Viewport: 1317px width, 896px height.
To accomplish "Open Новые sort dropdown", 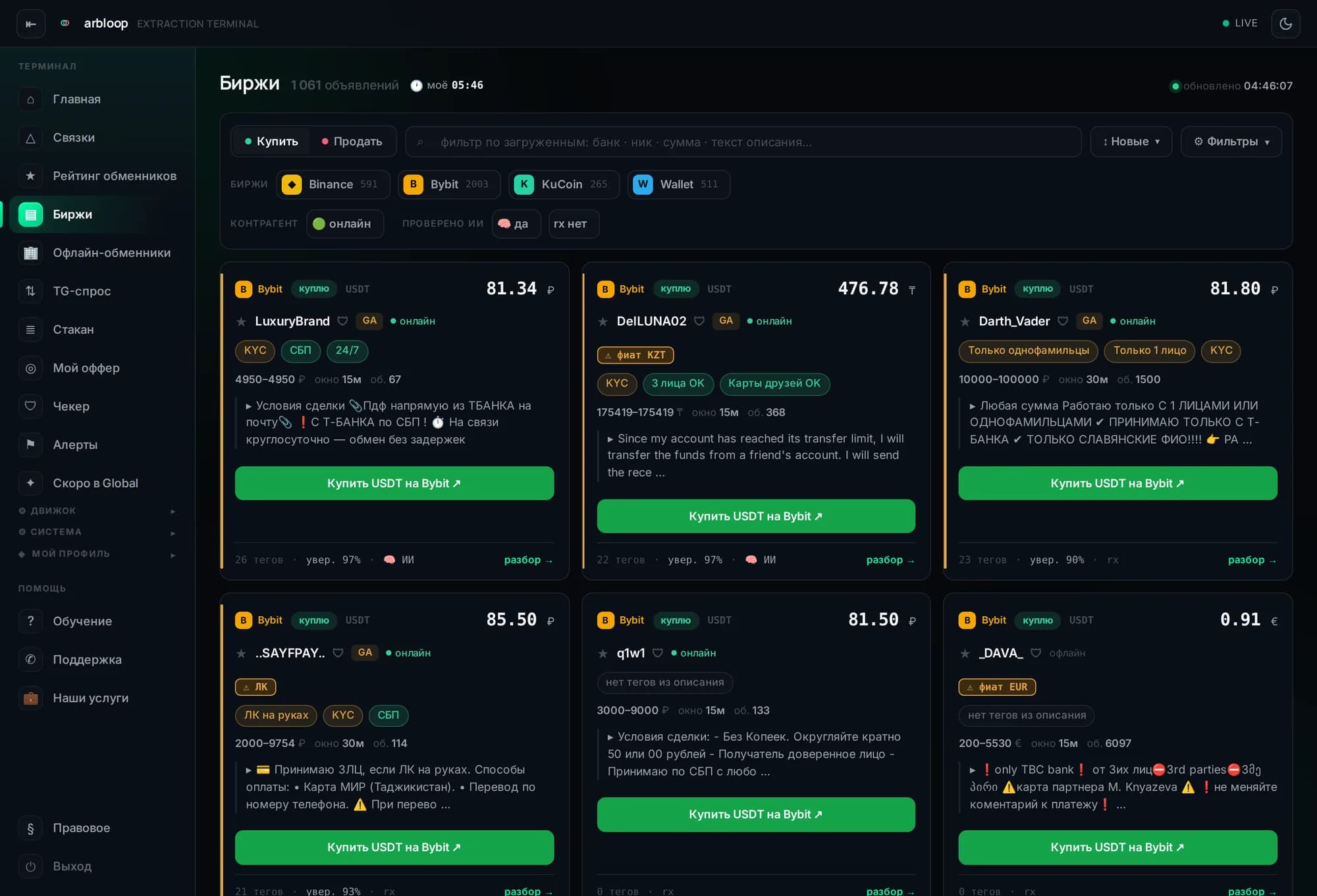I will click(1131, 142).
